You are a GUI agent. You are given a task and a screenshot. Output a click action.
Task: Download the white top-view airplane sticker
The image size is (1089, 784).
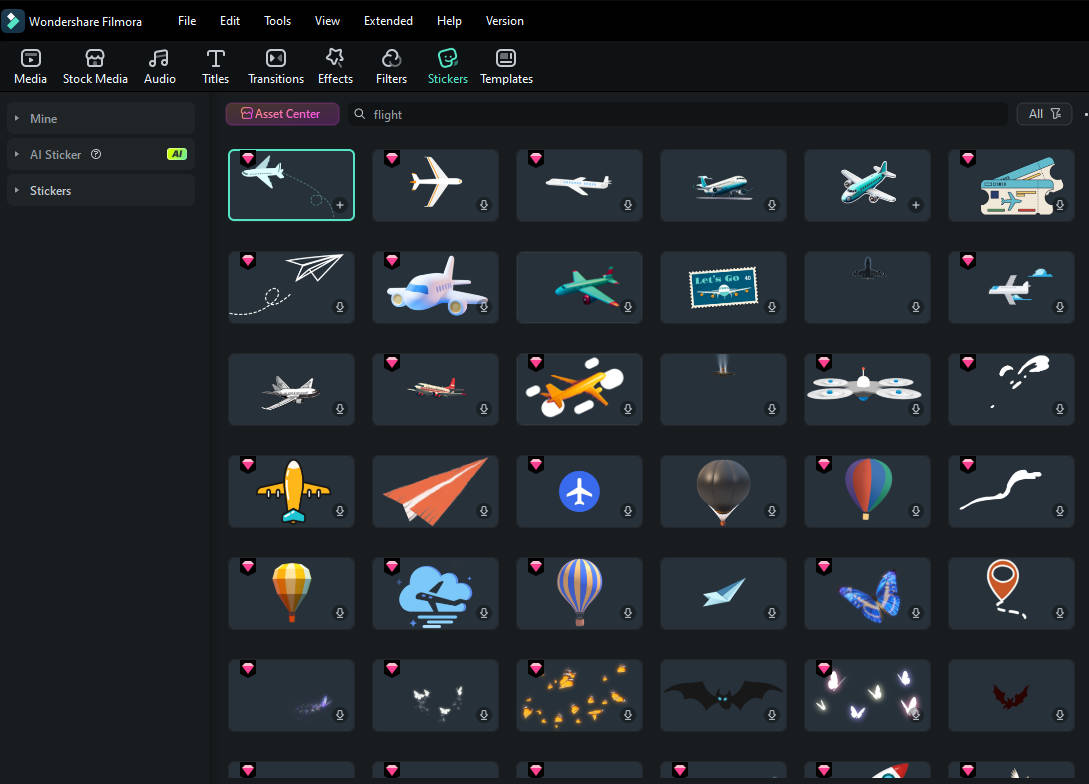[484, 205]
